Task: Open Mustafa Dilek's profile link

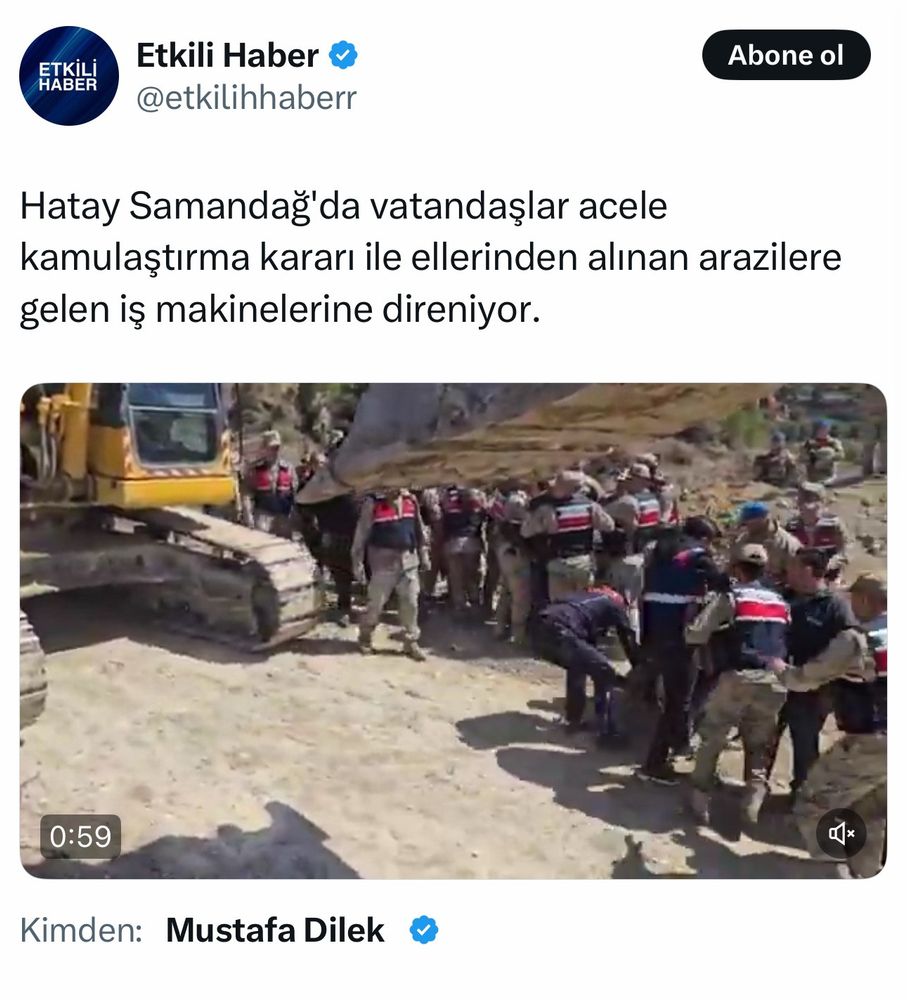Action: click(x=275, y=930)
